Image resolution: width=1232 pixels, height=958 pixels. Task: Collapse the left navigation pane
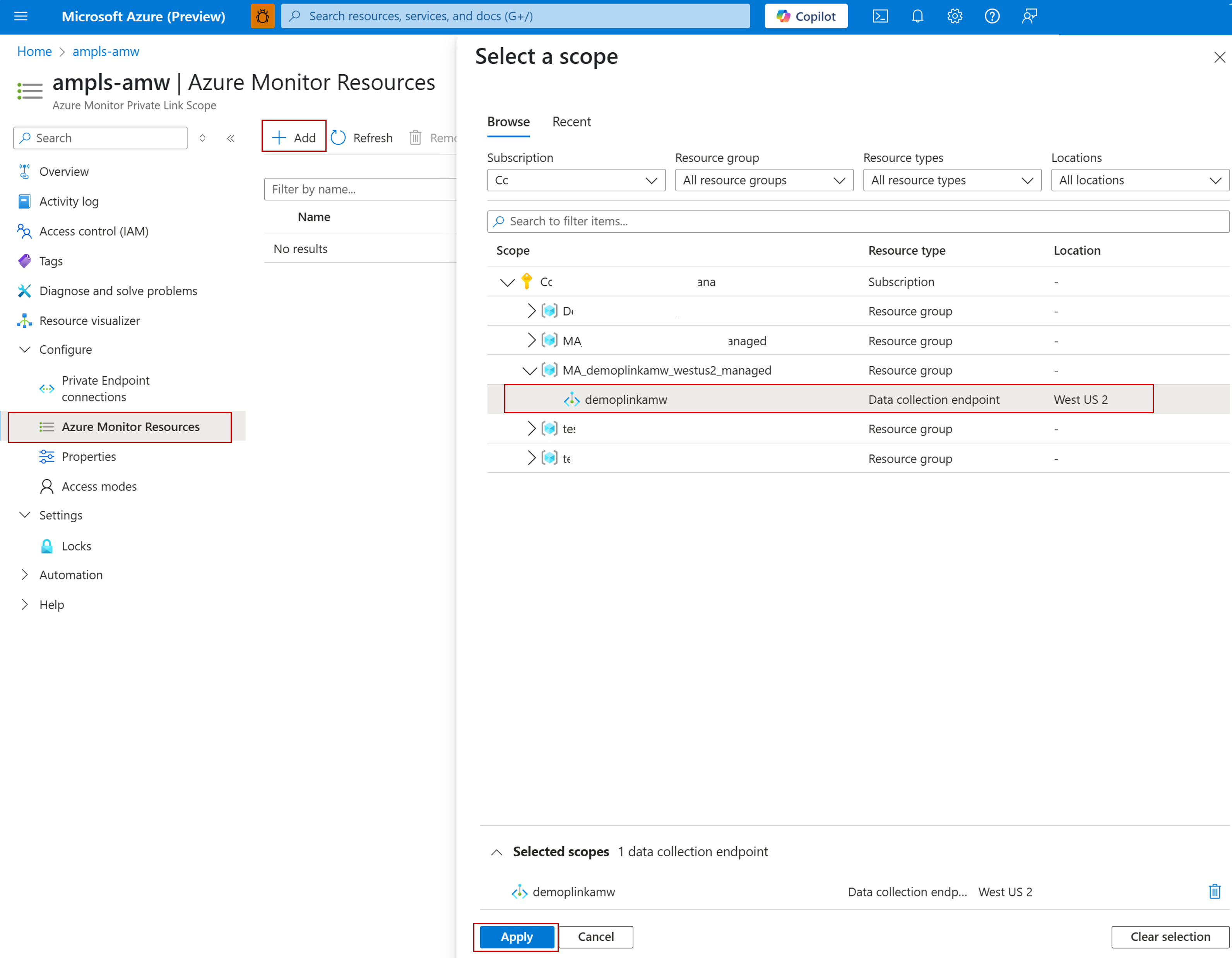point(231,138)
